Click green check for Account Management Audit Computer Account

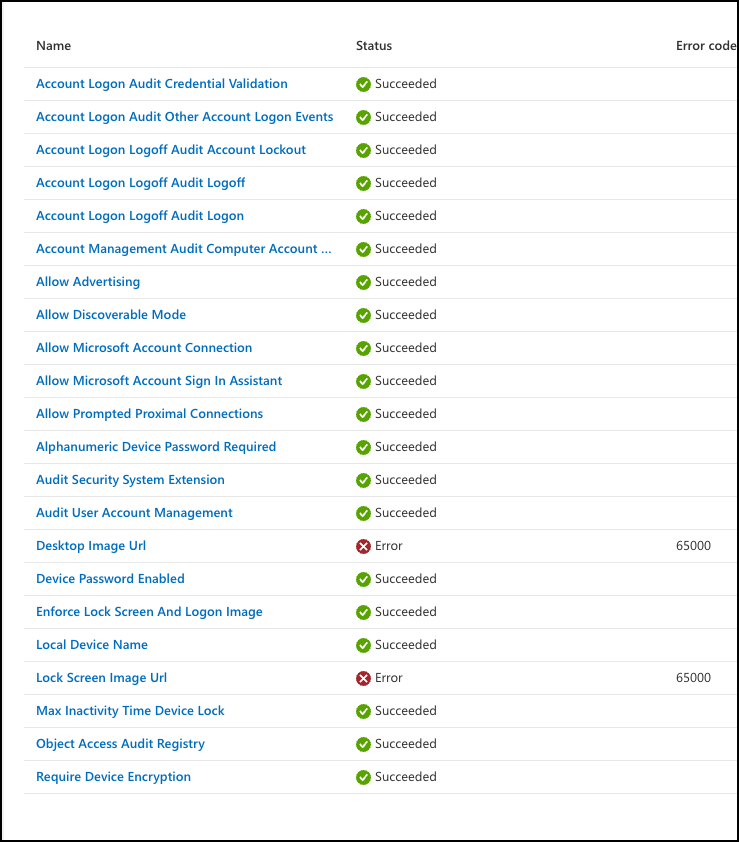pos(364,250)
